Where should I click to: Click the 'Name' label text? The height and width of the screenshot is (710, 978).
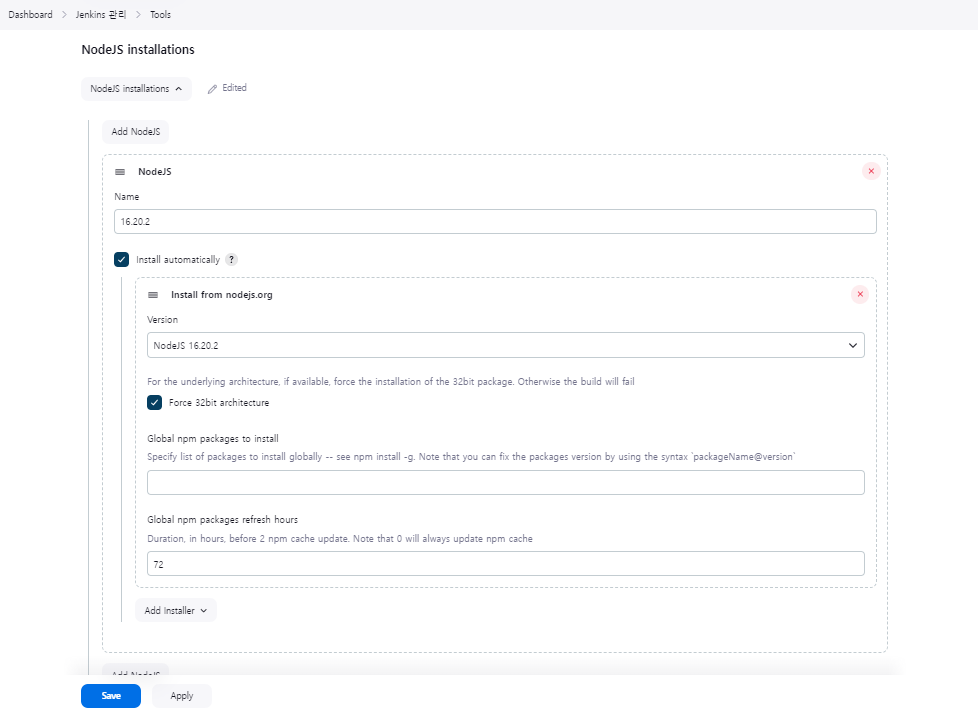point(127,197)
